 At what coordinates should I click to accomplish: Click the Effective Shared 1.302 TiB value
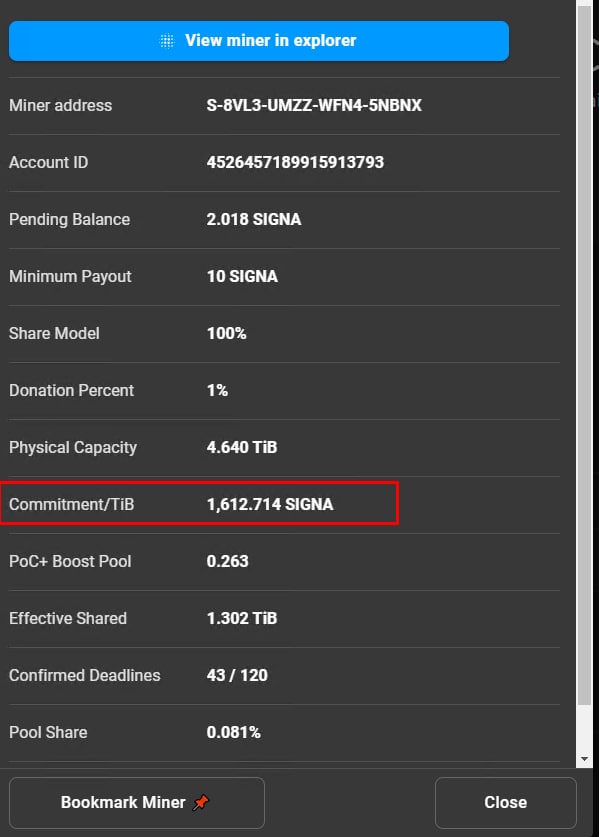[x=242, y=619]
